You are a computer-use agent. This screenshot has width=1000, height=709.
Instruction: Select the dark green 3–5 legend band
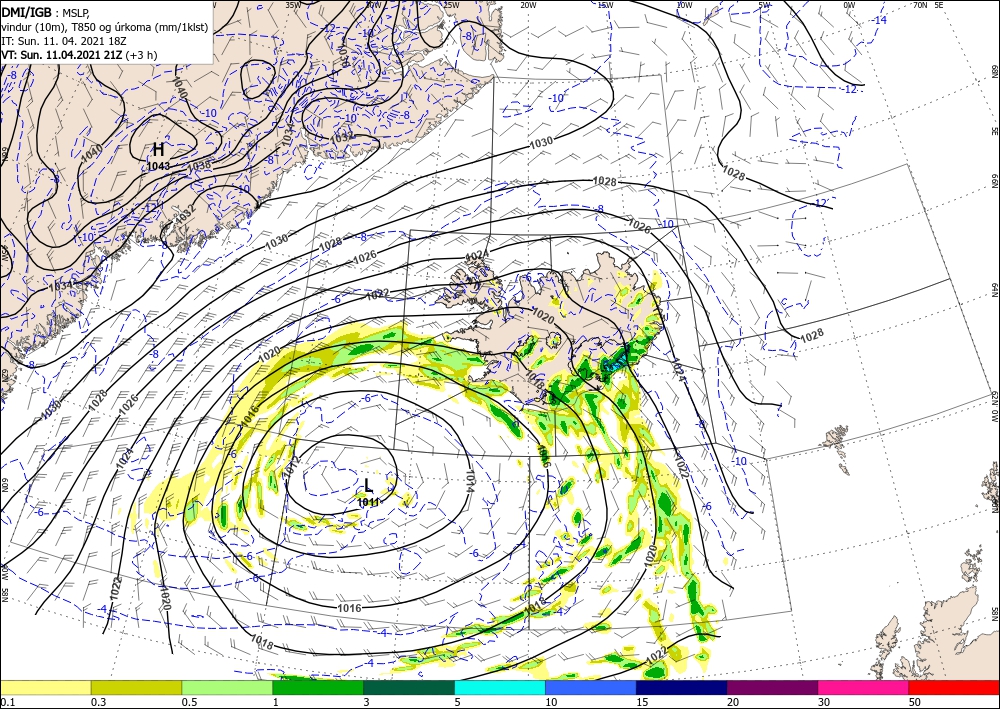pos(409,687)
